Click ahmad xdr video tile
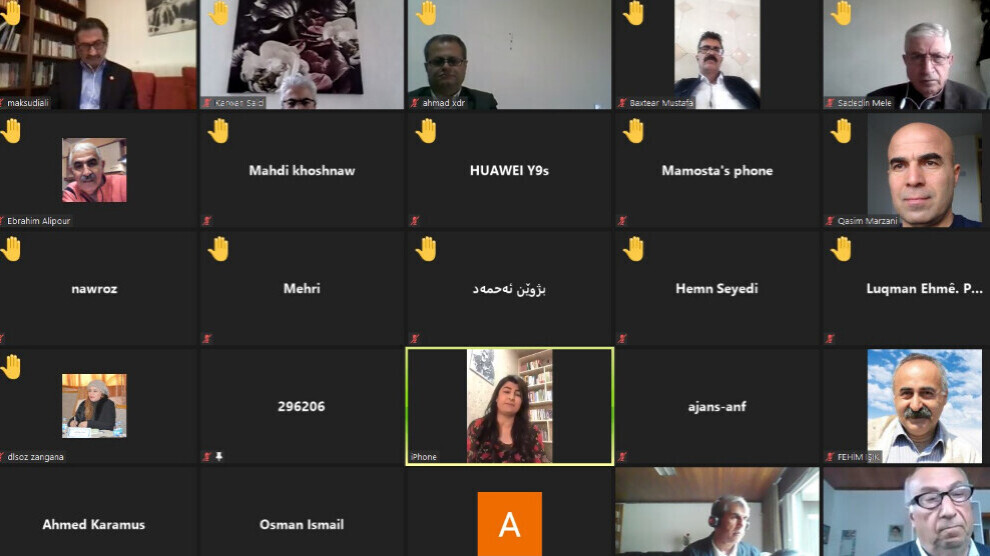 click(x=509, y=54)
